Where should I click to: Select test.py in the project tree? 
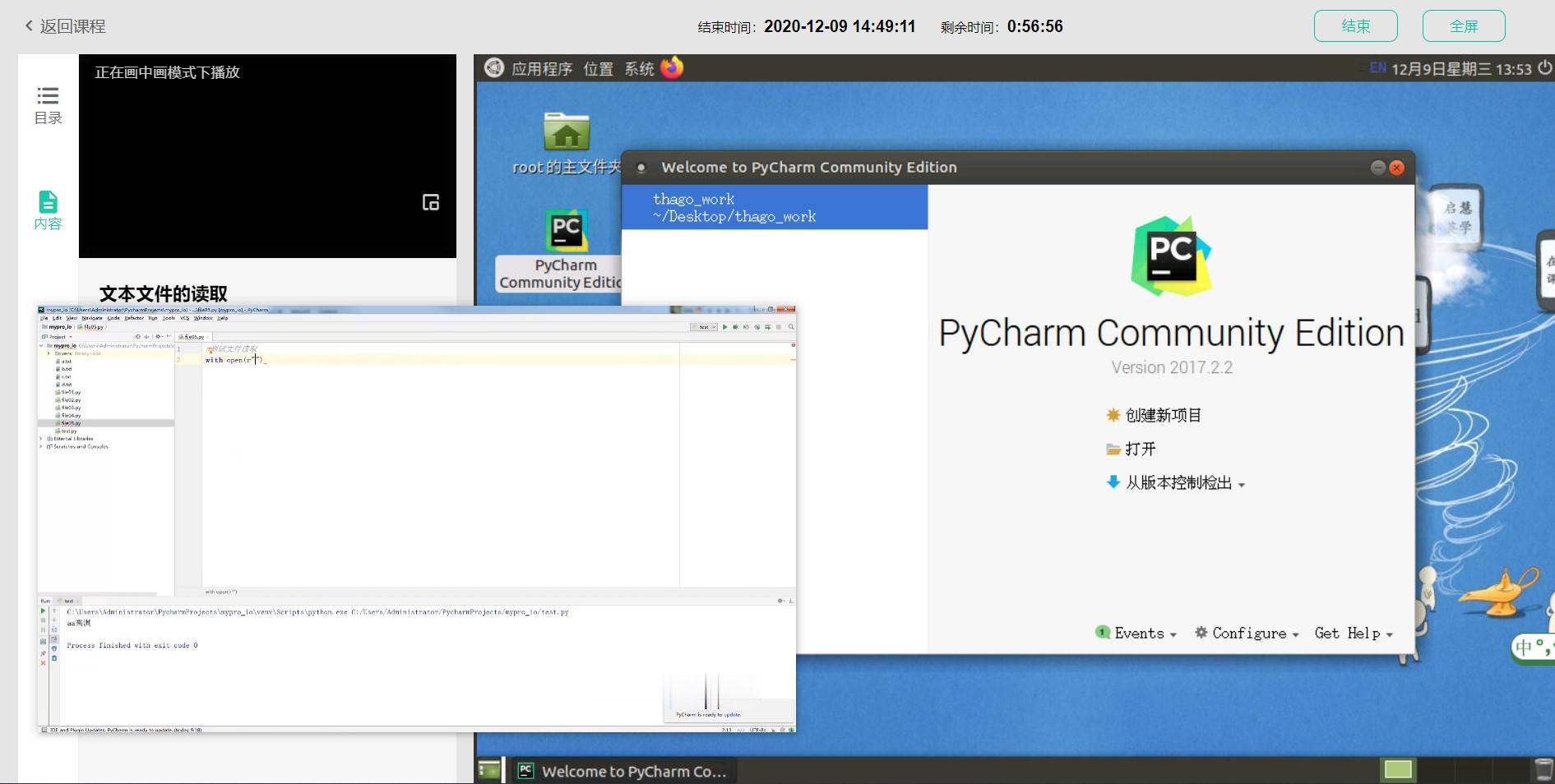point(67,431)
